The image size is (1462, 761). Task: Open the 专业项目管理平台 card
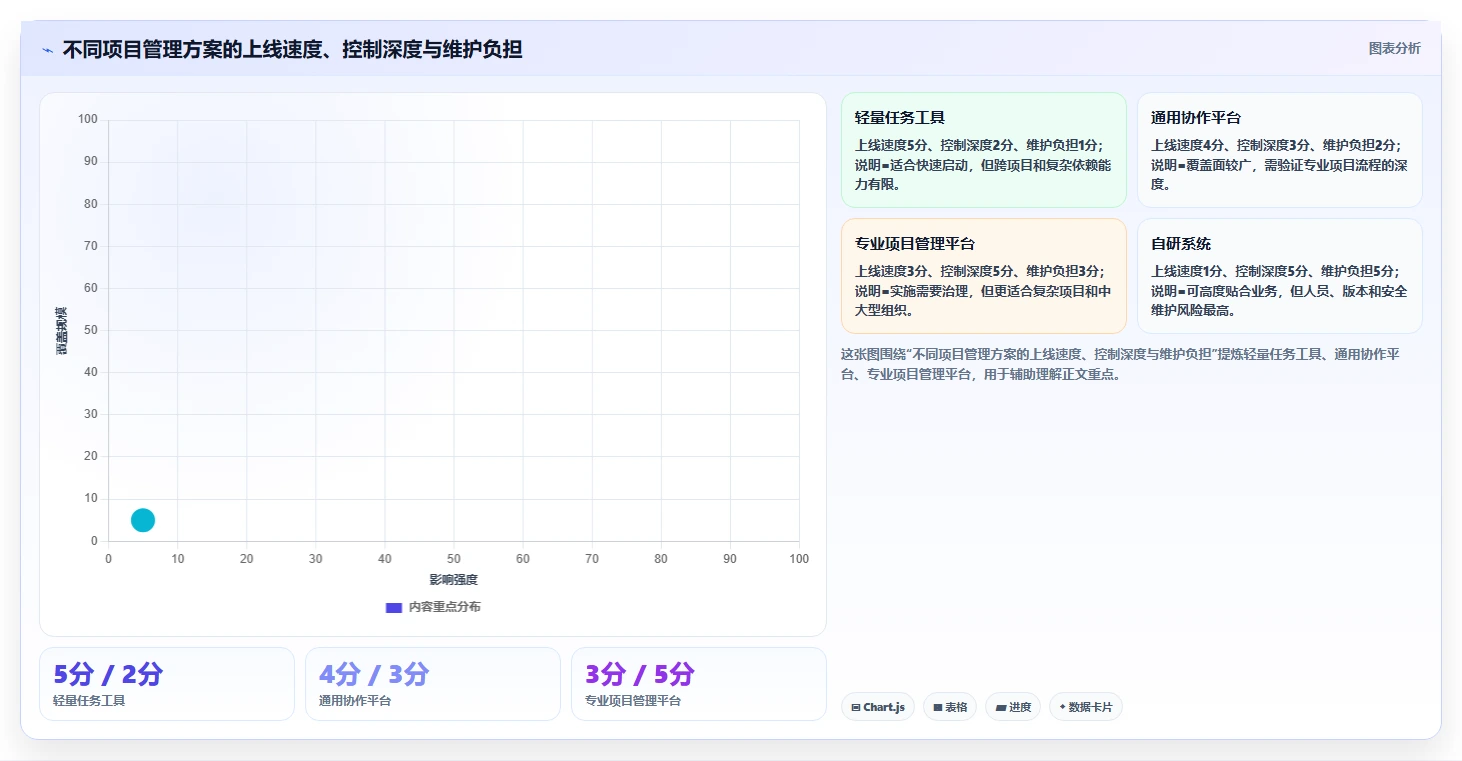pos(984,276)
